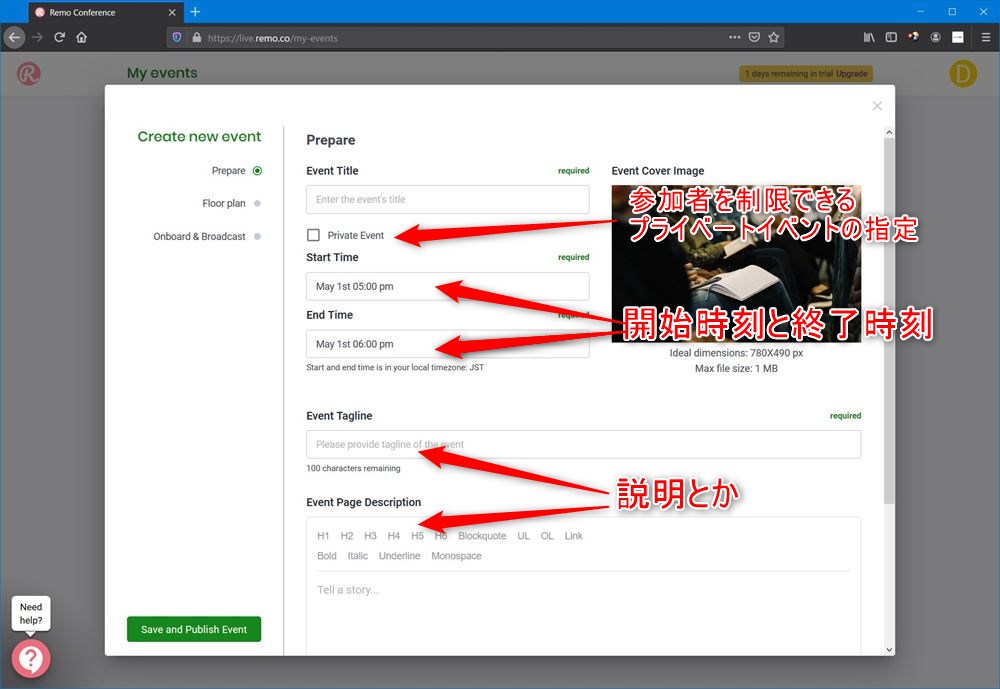Insert unordered list with UL
This screenshot has width=1000, height=689.
(x=524, y=536)
